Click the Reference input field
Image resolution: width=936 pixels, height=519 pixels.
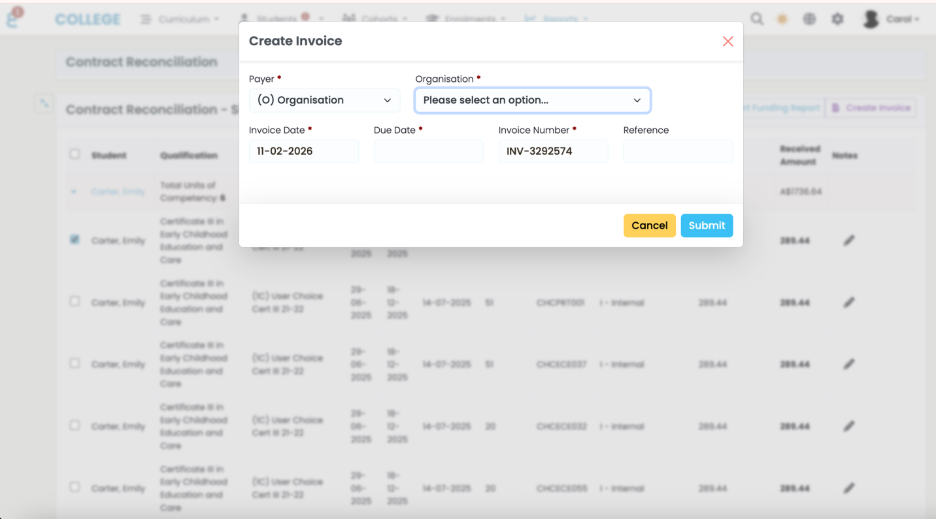[677, 152]
